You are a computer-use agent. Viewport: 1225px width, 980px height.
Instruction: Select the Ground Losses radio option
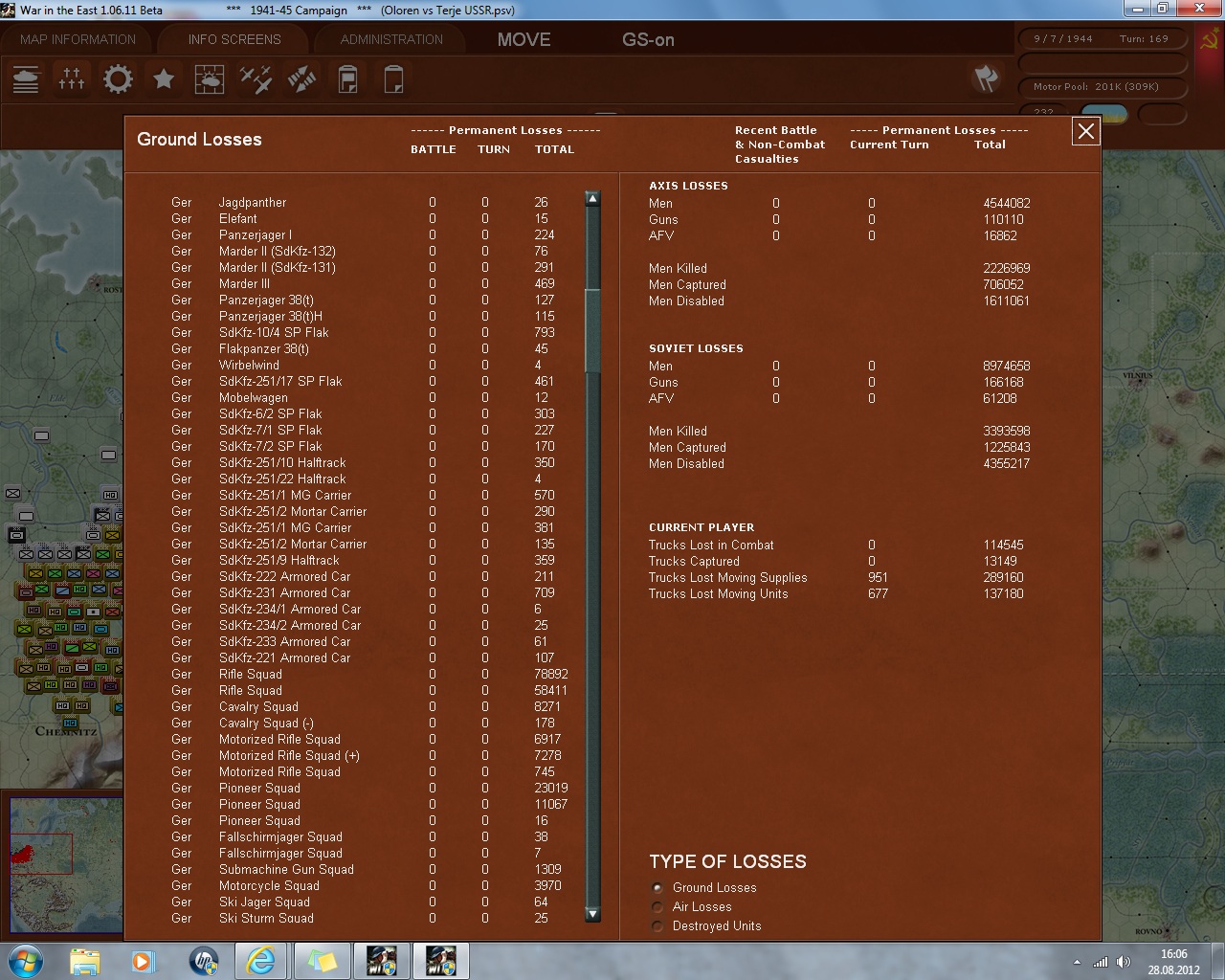click(657, 888)
